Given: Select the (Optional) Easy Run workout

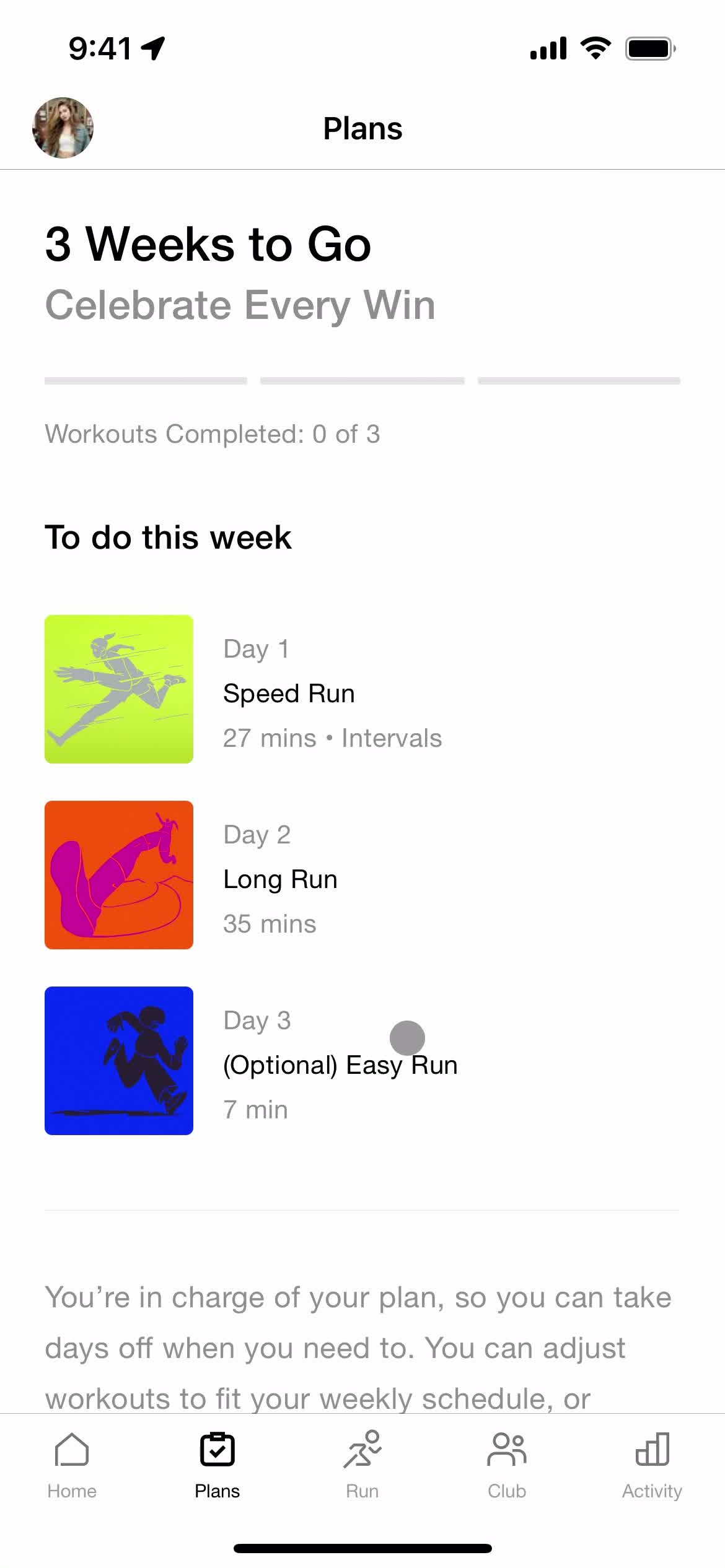Looking at the screenshot, I should click(x=340, y=1065).
